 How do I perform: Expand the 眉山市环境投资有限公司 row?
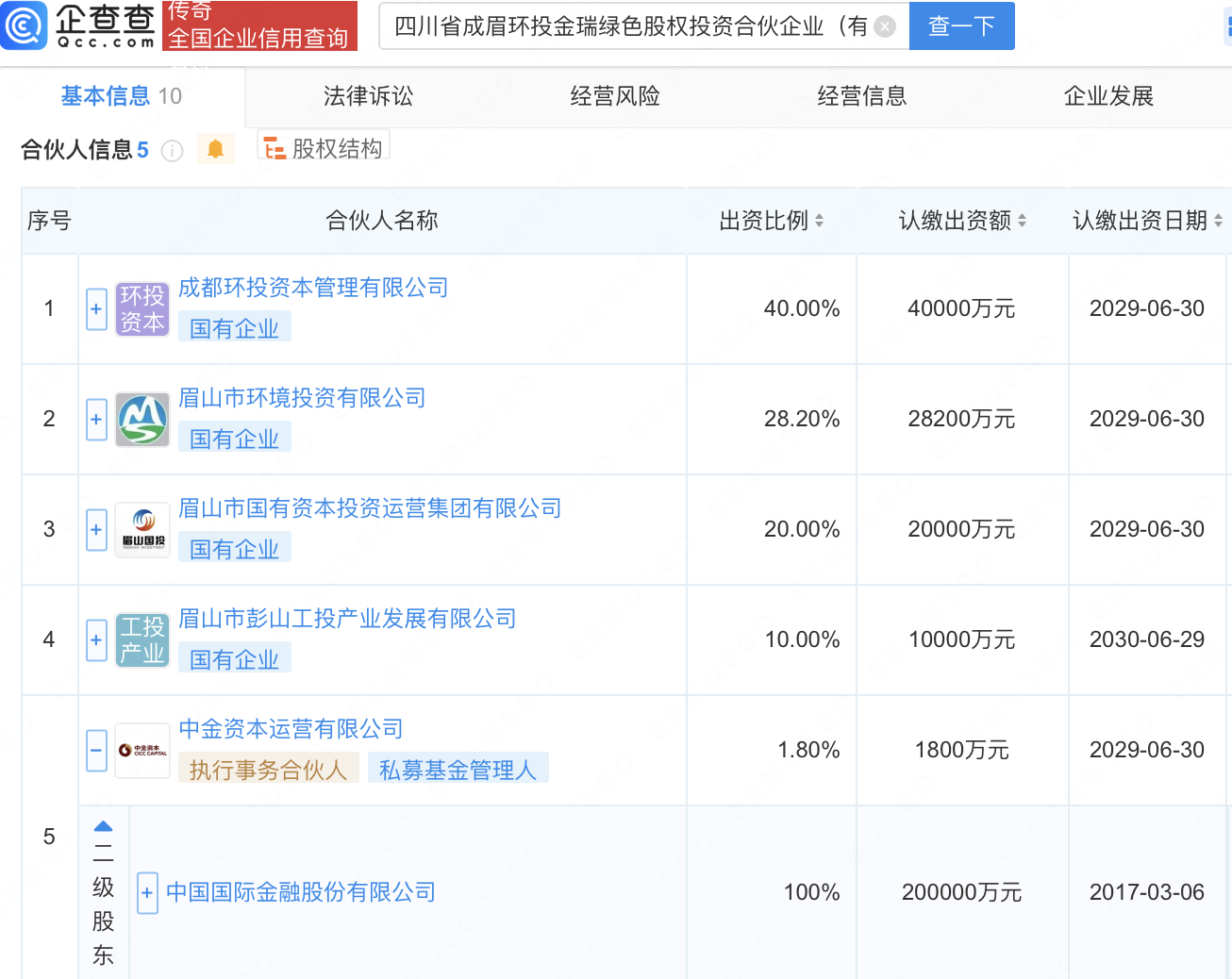pos(96,420)
